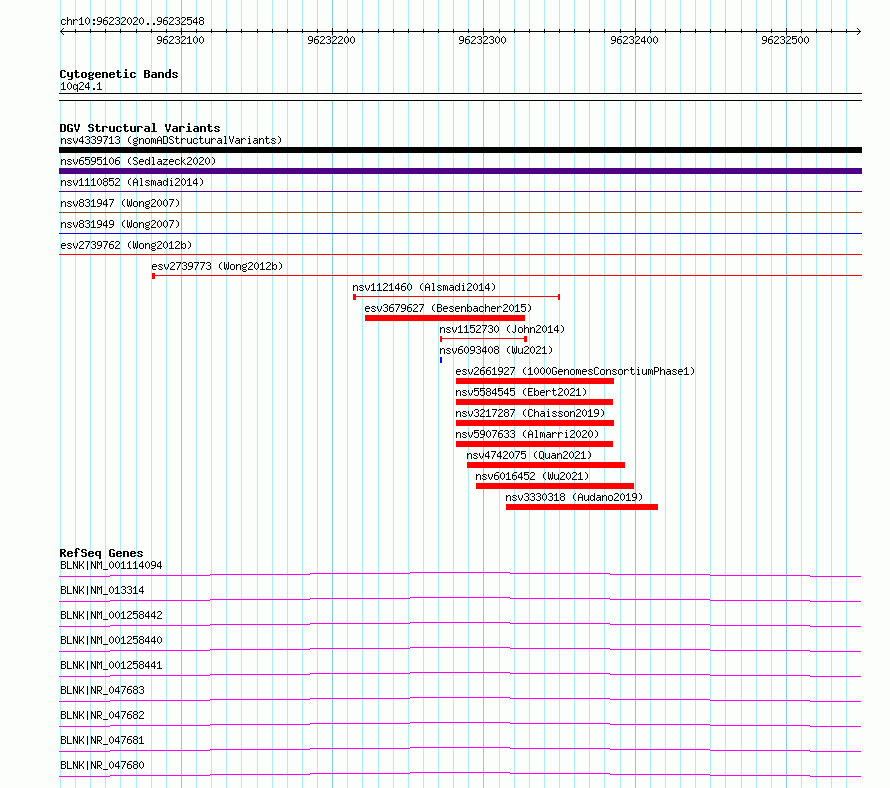Open nsv3217287 (Chaisson2019) label
The image size is (890, 788).
click(530, 413)
